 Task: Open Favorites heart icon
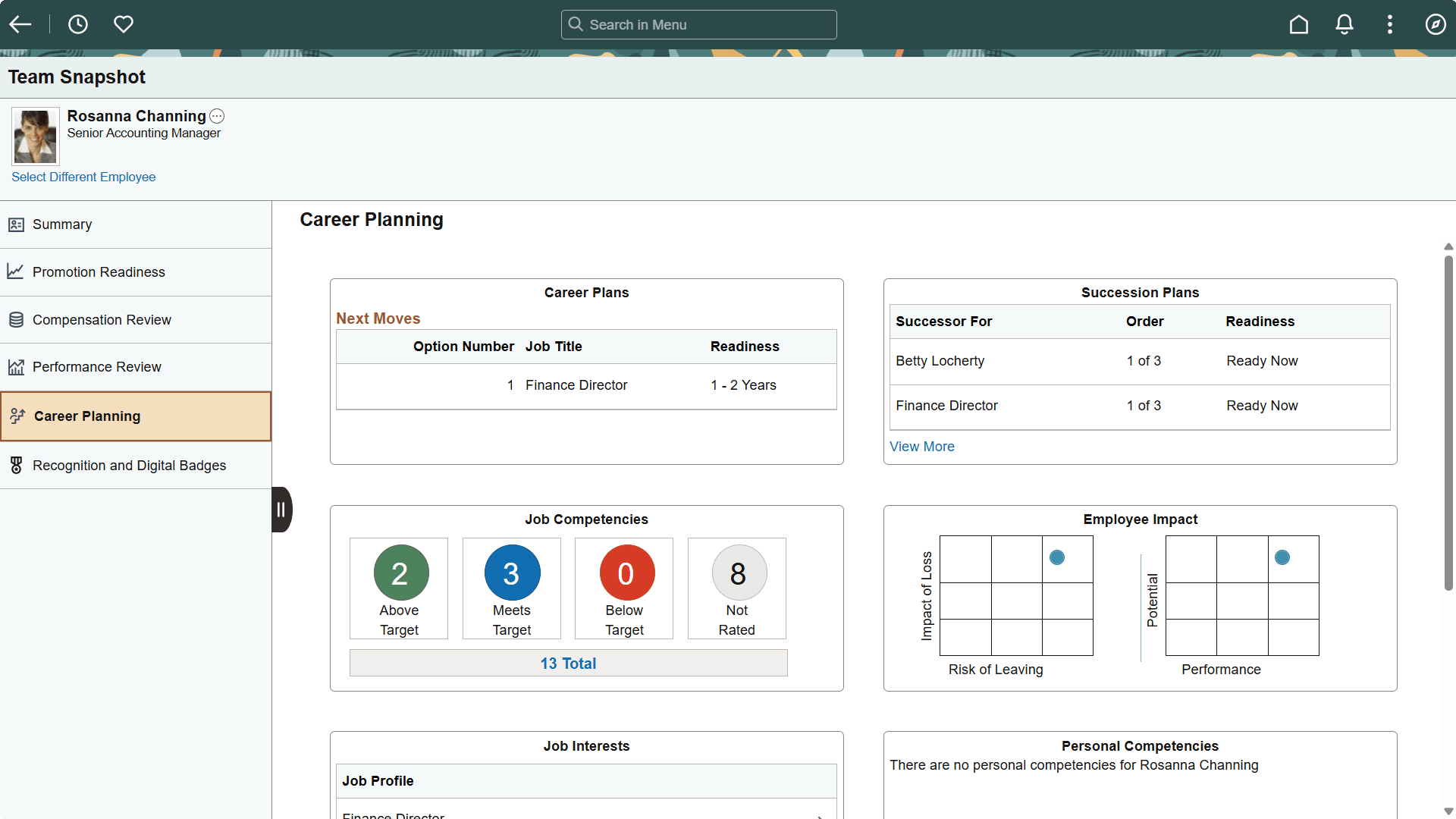pos(124,24)
